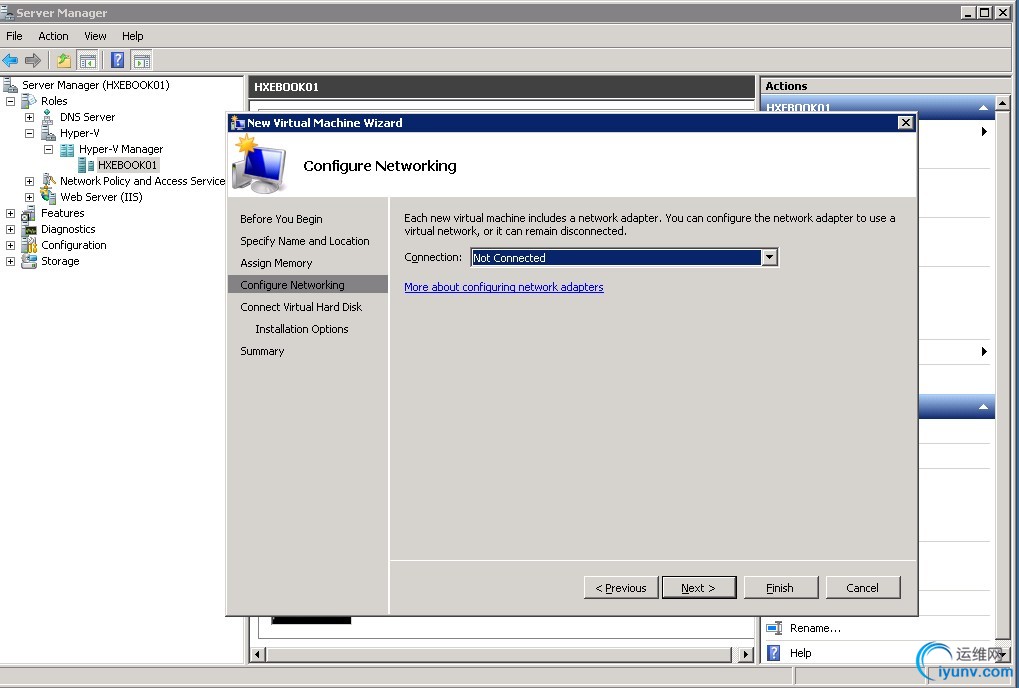Click Actions pane scrollbar up arrow
Image resolution: width=1019 pixels, height=688 pixels.
(1003, 103)
